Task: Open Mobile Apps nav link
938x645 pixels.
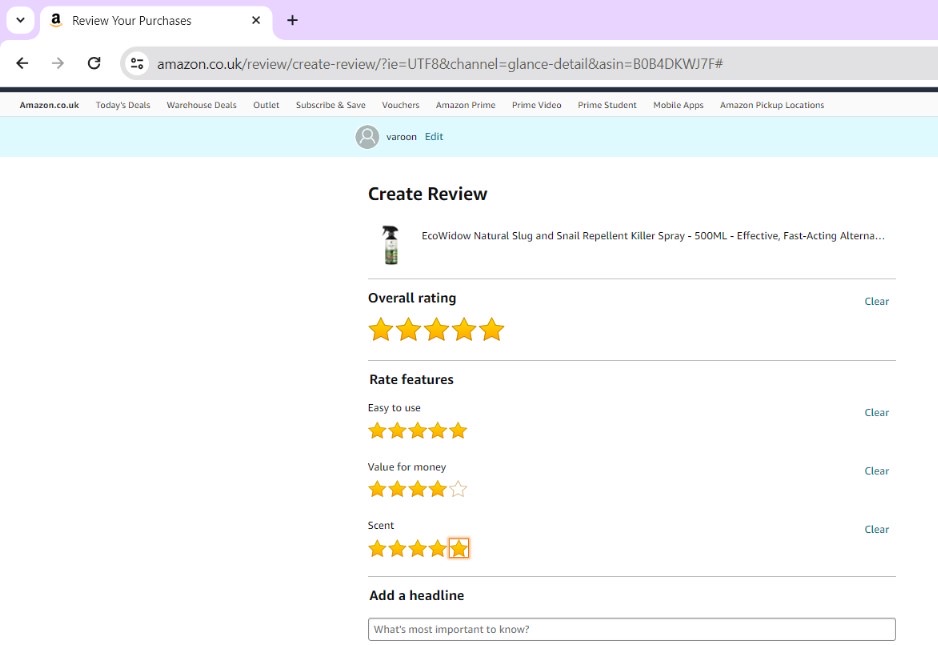Action: click(678, 105)
